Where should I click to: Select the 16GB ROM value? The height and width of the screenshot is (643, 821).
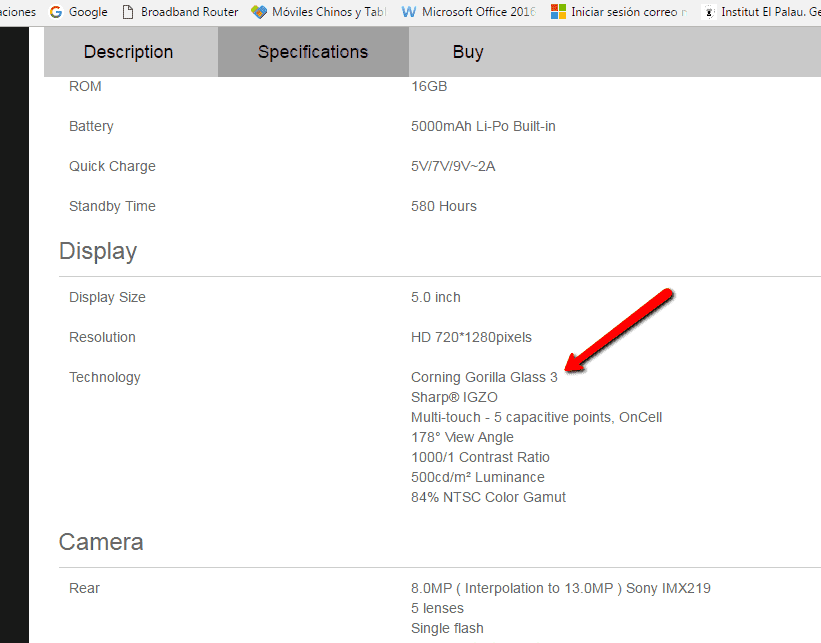[429, 86]
